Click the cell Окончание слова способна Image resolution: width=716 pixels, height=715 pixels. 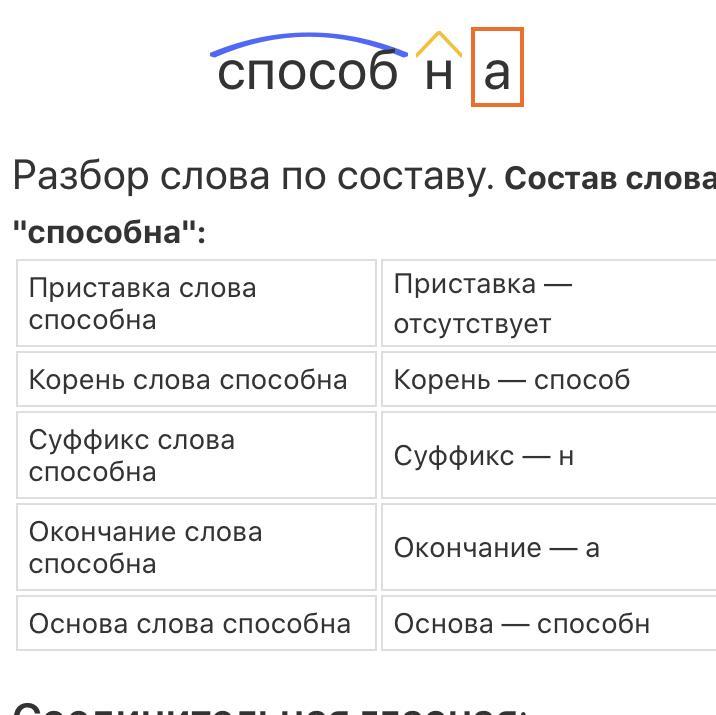pyautogui.click(x=196, y=547)
